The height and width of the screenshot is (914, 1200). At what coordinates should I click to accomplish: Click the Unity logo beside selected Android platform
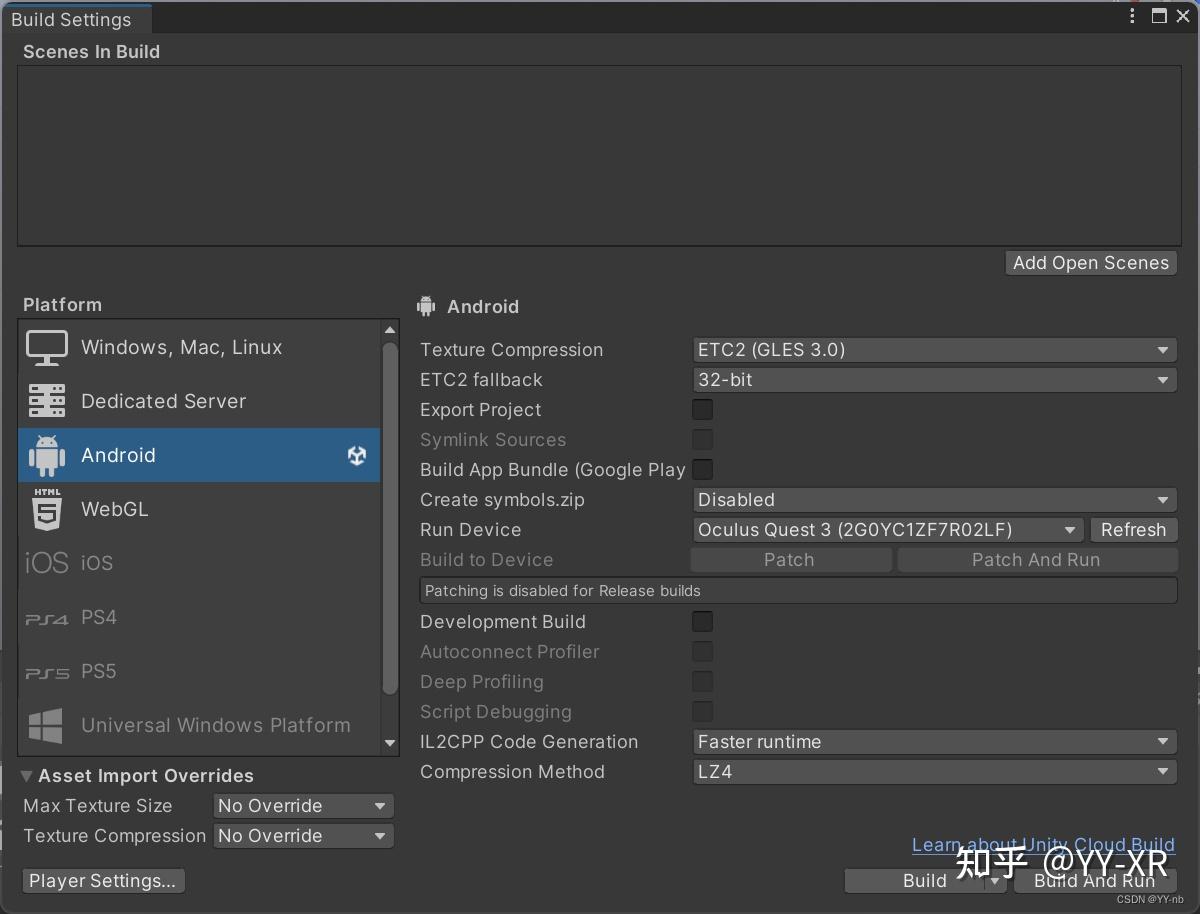pyautogui.click(x=357, y=455)
